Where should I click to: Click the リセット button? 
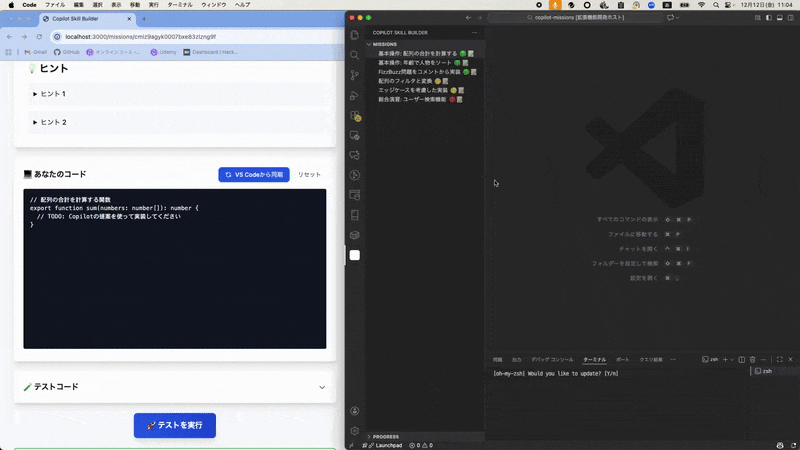[309, 174]
